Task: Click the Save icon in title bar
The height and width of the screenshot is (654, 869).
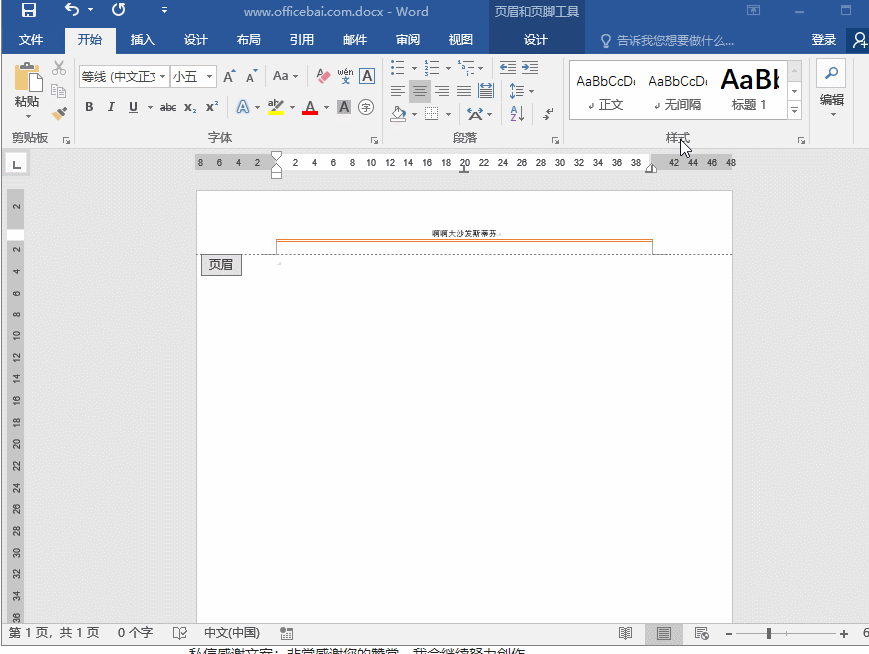Action: (x=29, y=10)
